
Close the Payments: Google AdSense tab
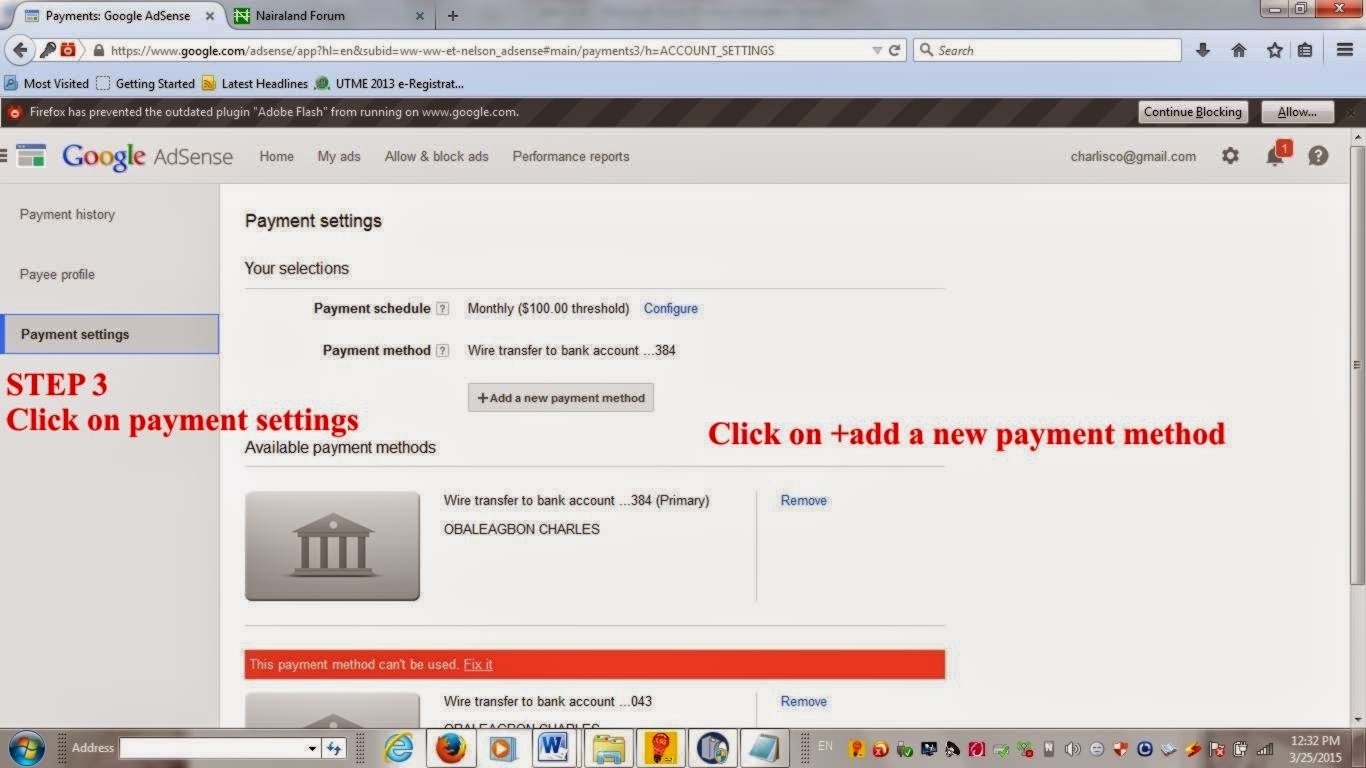click(x=210, y=16)
